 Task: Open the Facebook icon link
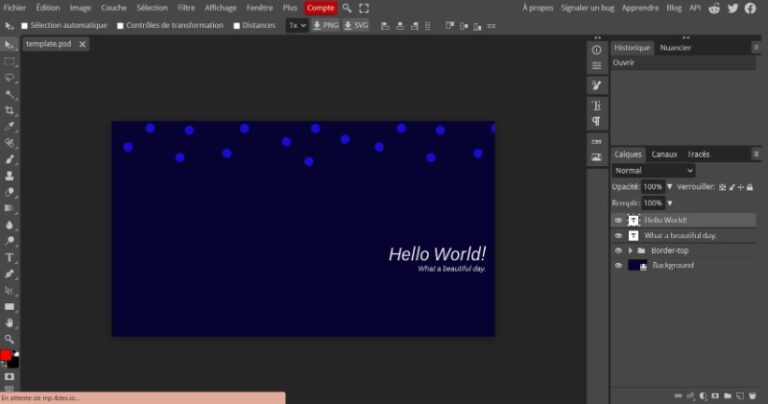[750, 8]
